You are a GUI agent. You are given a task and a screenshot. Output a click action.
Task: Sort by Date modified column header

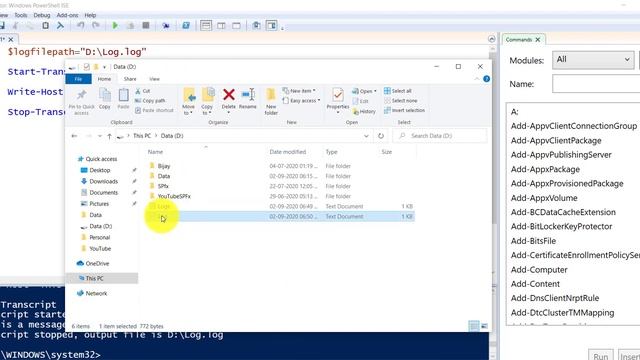coord(288,152)
